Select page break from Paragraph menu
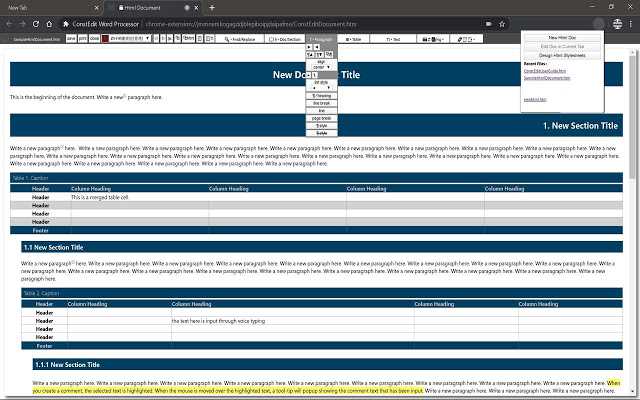This screenshot has width=640, height=400. [x=321, y=118]
